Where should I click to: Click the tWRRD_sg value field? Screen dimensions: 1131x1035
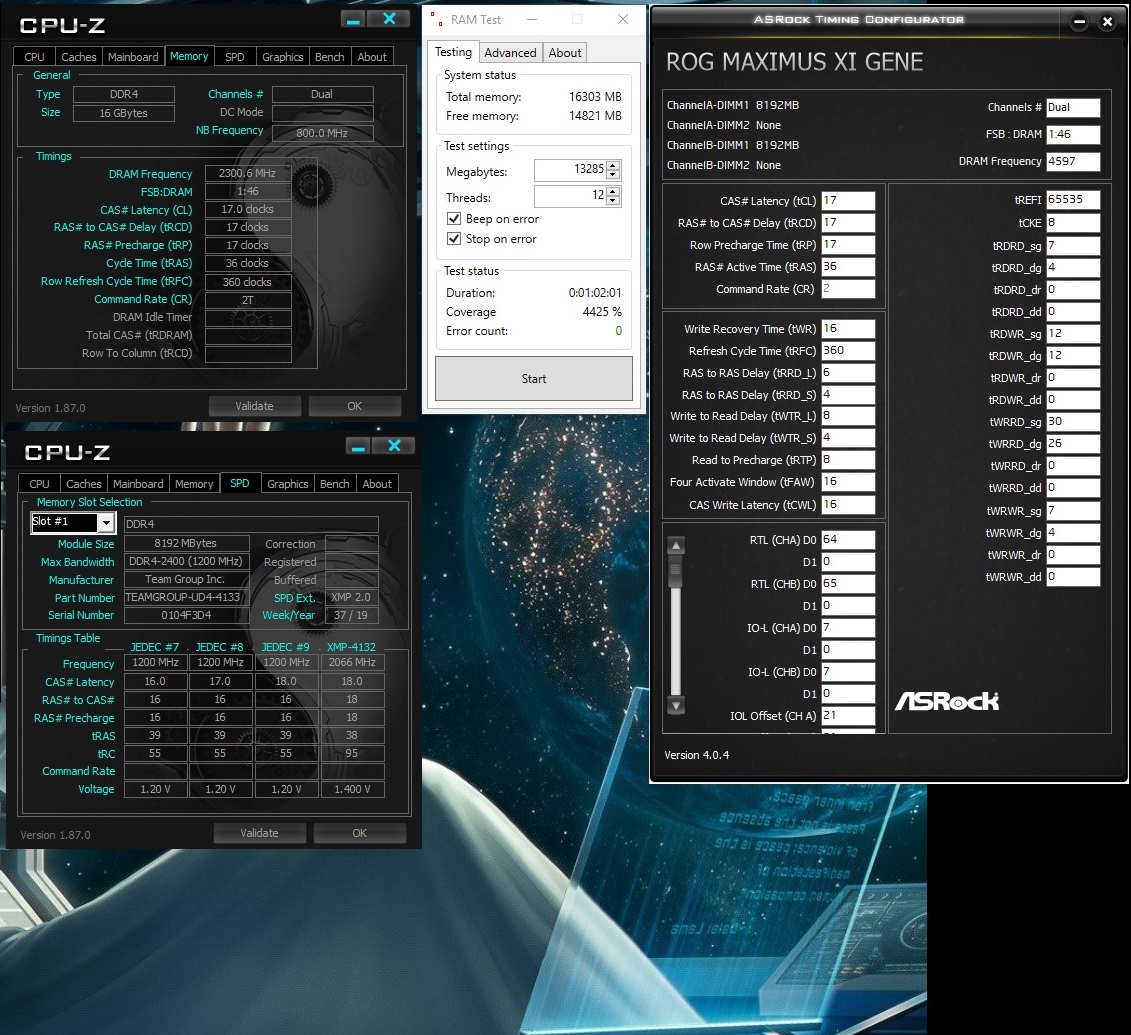pos(1073,422)
